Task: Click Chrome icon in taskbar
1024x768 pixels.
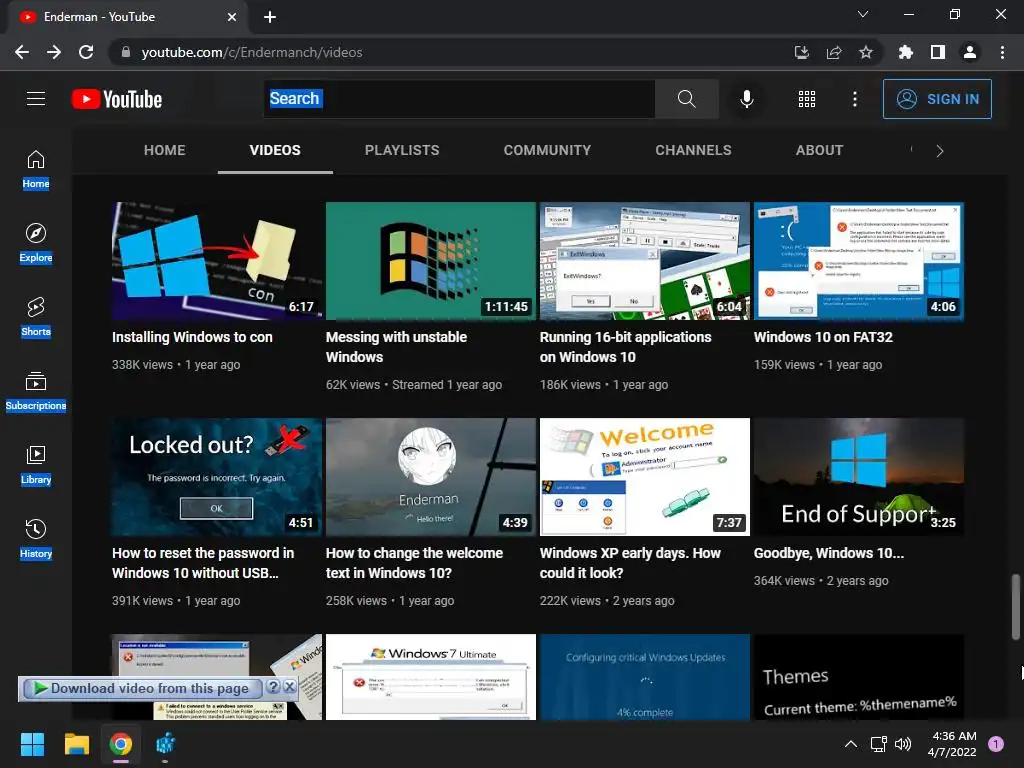Action: tap(121, 744)
